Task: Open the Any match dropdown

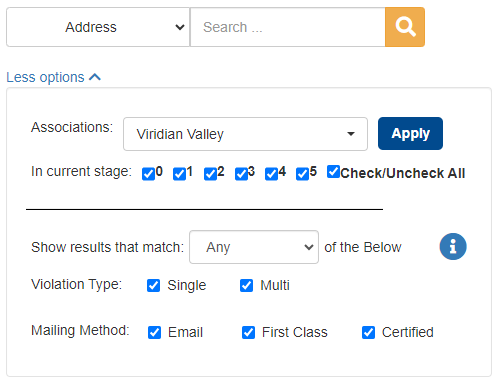Action: tap(254, 247)
